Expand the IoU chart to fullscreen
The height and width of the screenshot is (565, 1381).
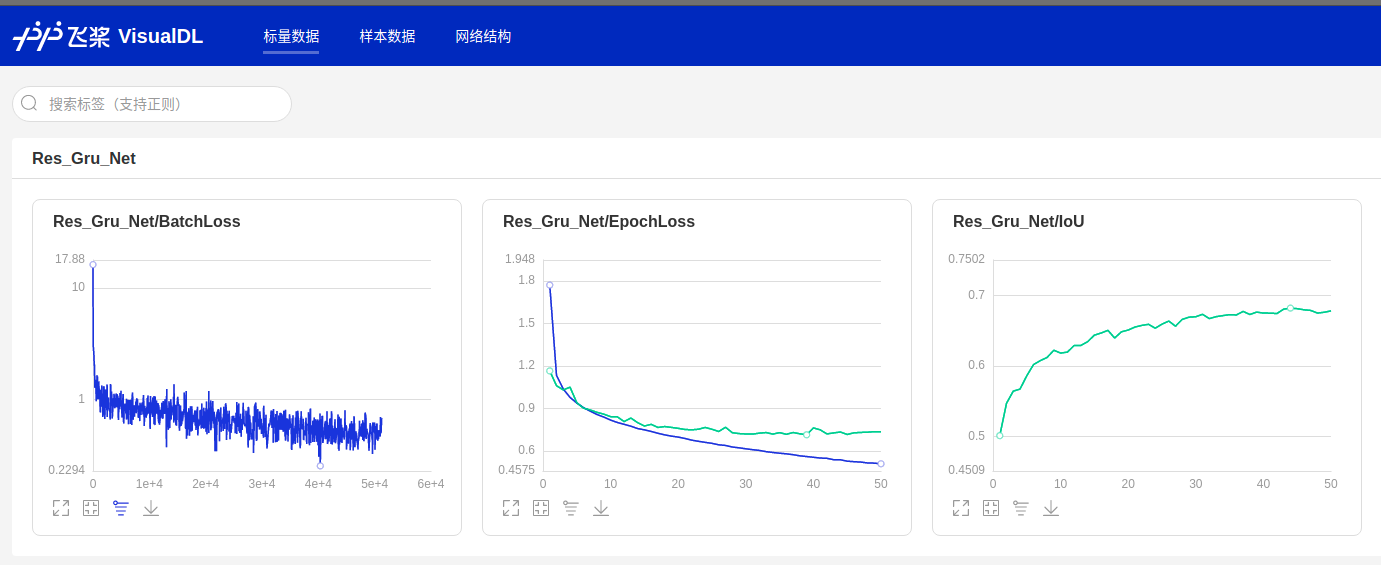pyautogui.click(x=961, y=508)
